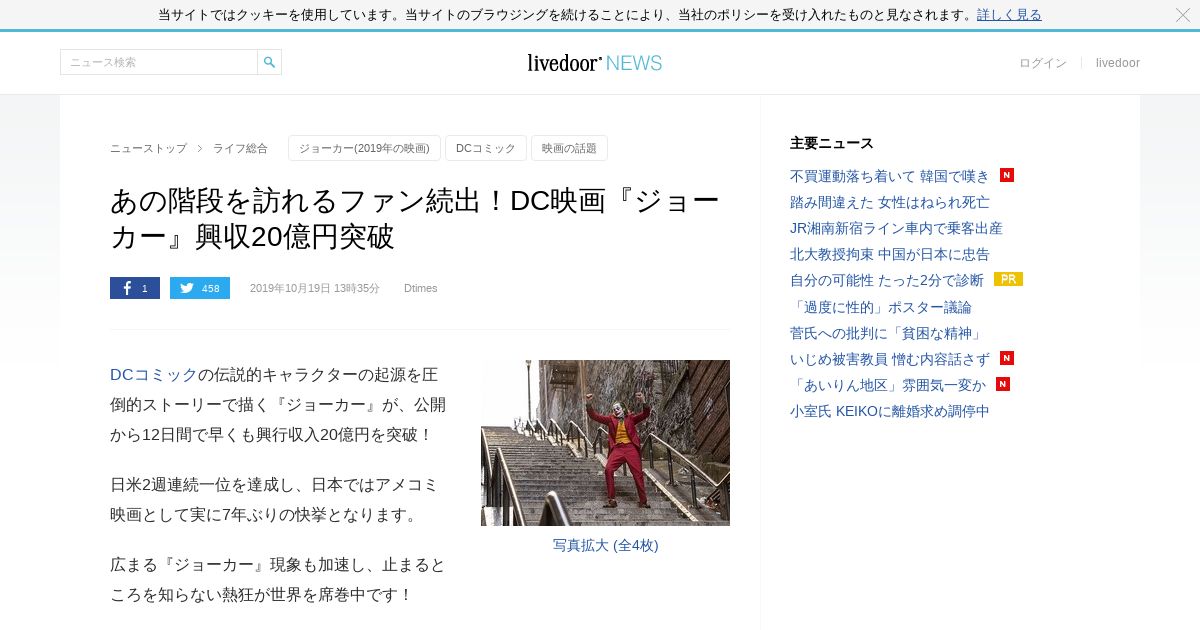Open 詳しく見る cookie policy link
Image resolution: width=1200 pixels, height=630 pixels.
coord(1009,15)
